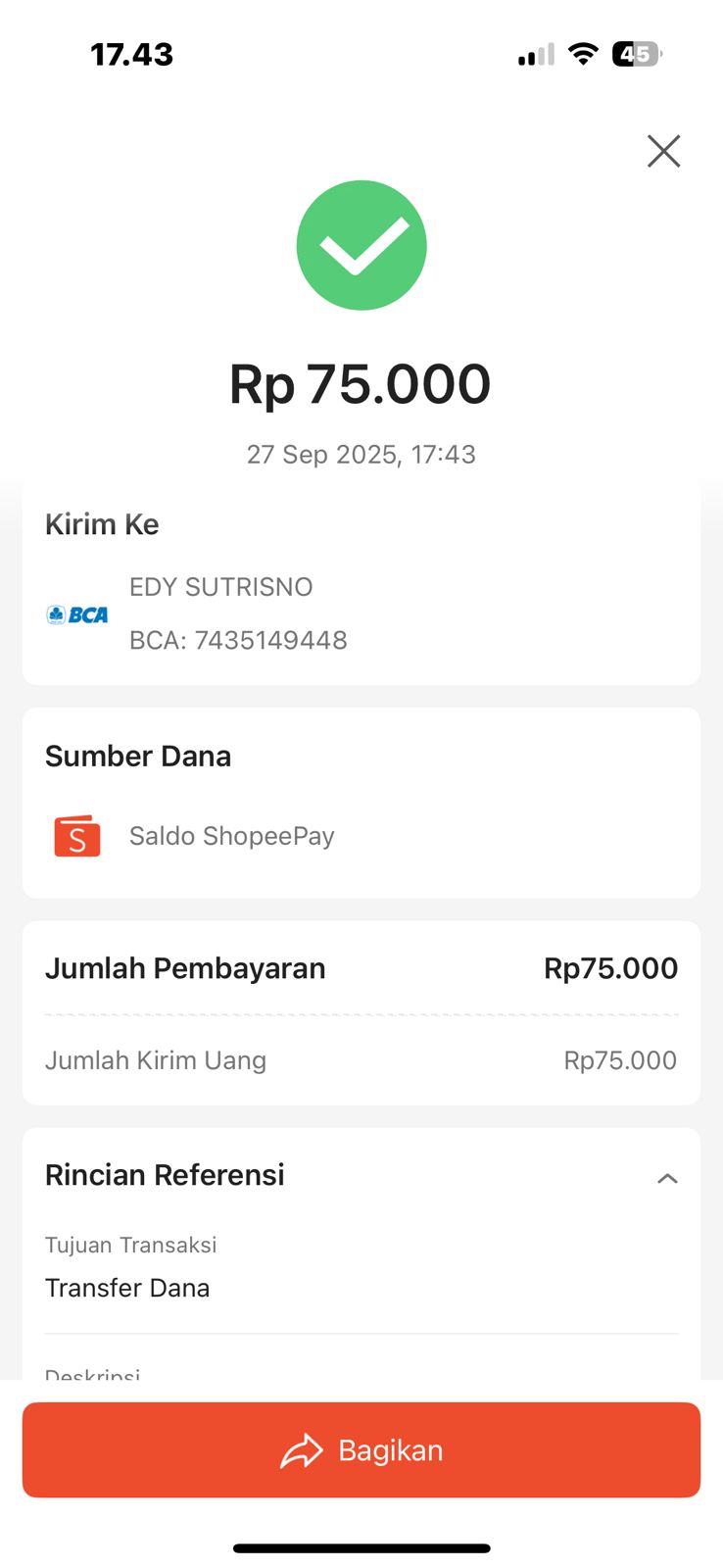The height and width of the screenshot is (1568, 723).
Task: Close the transaction receipt screen
Action: [x=663, y=151]
